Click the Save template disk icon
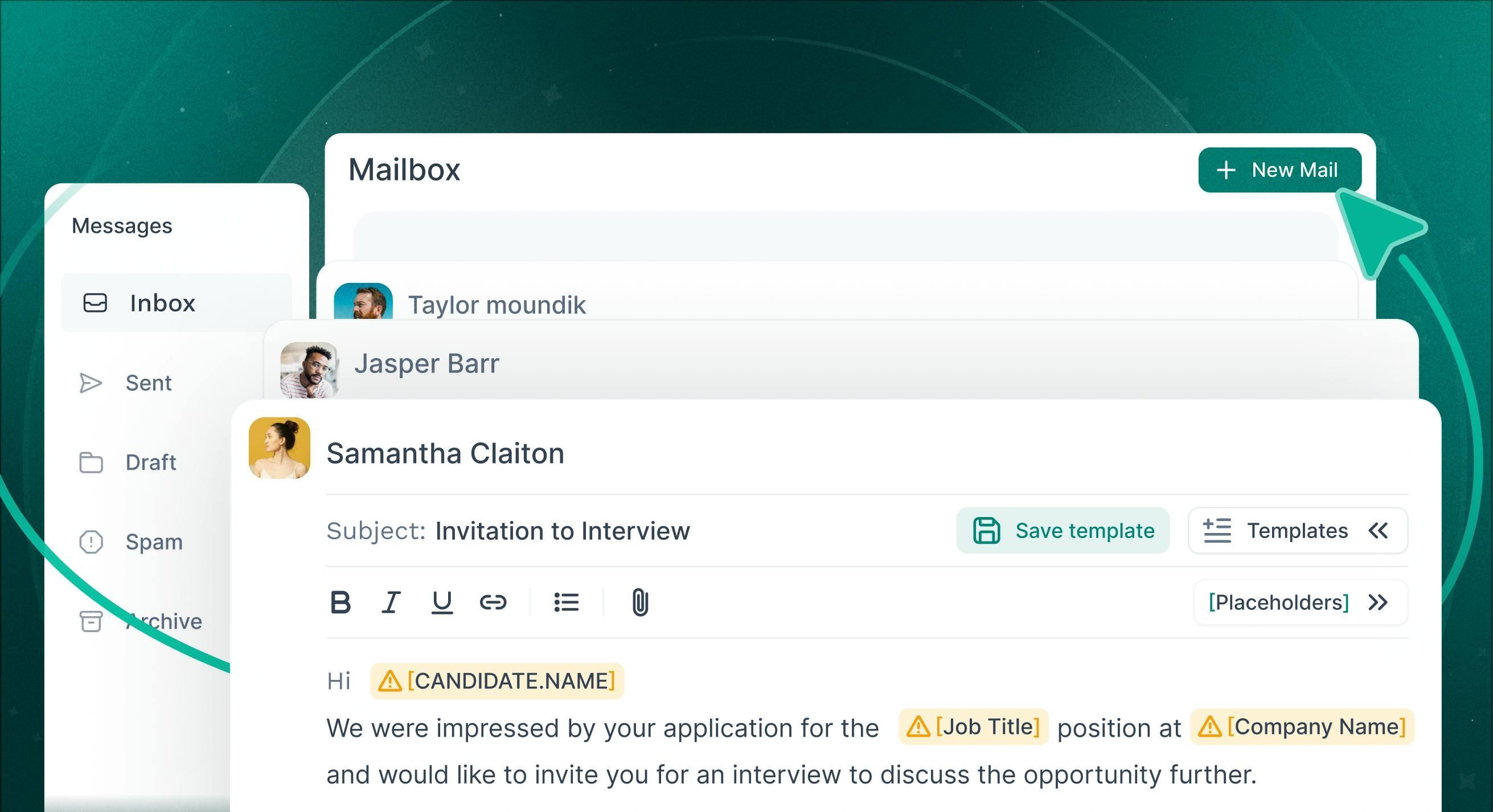 point(986,530)
